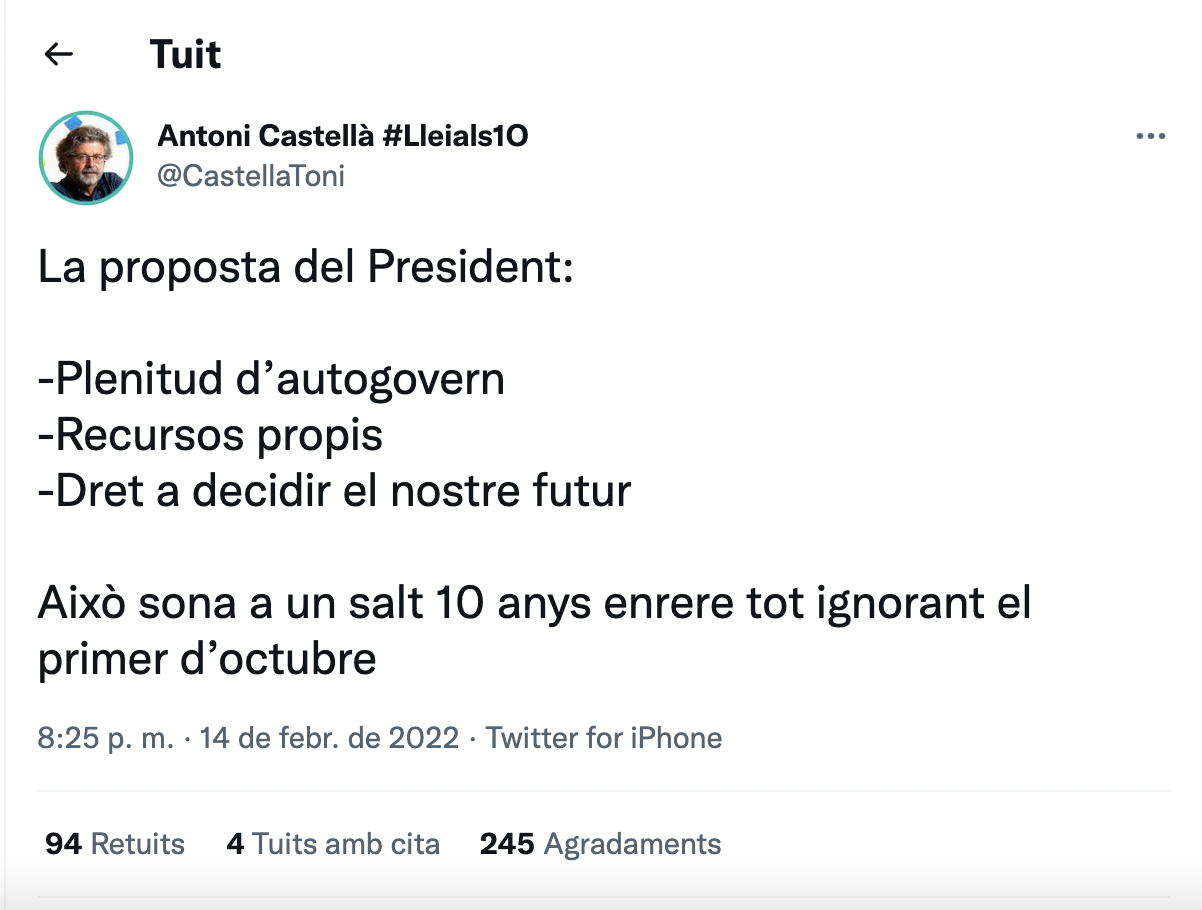Image resolution: width=1202 pixels, height=910 pixels.
Task: Click the line Recursos propis
Action: 210,435
